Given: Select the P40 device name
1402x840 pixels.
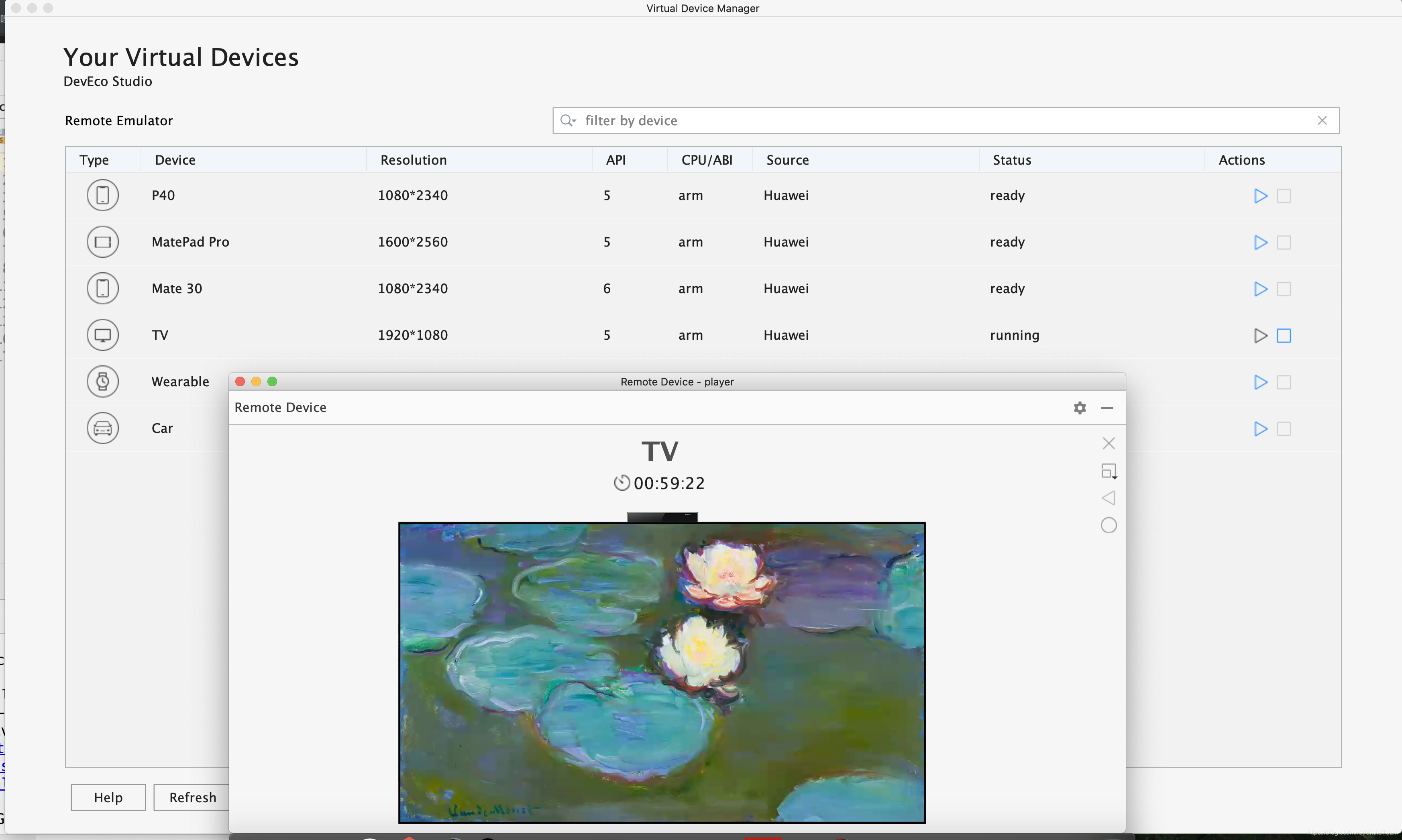Looking at the screenshot, I should [x=163, y=195].
